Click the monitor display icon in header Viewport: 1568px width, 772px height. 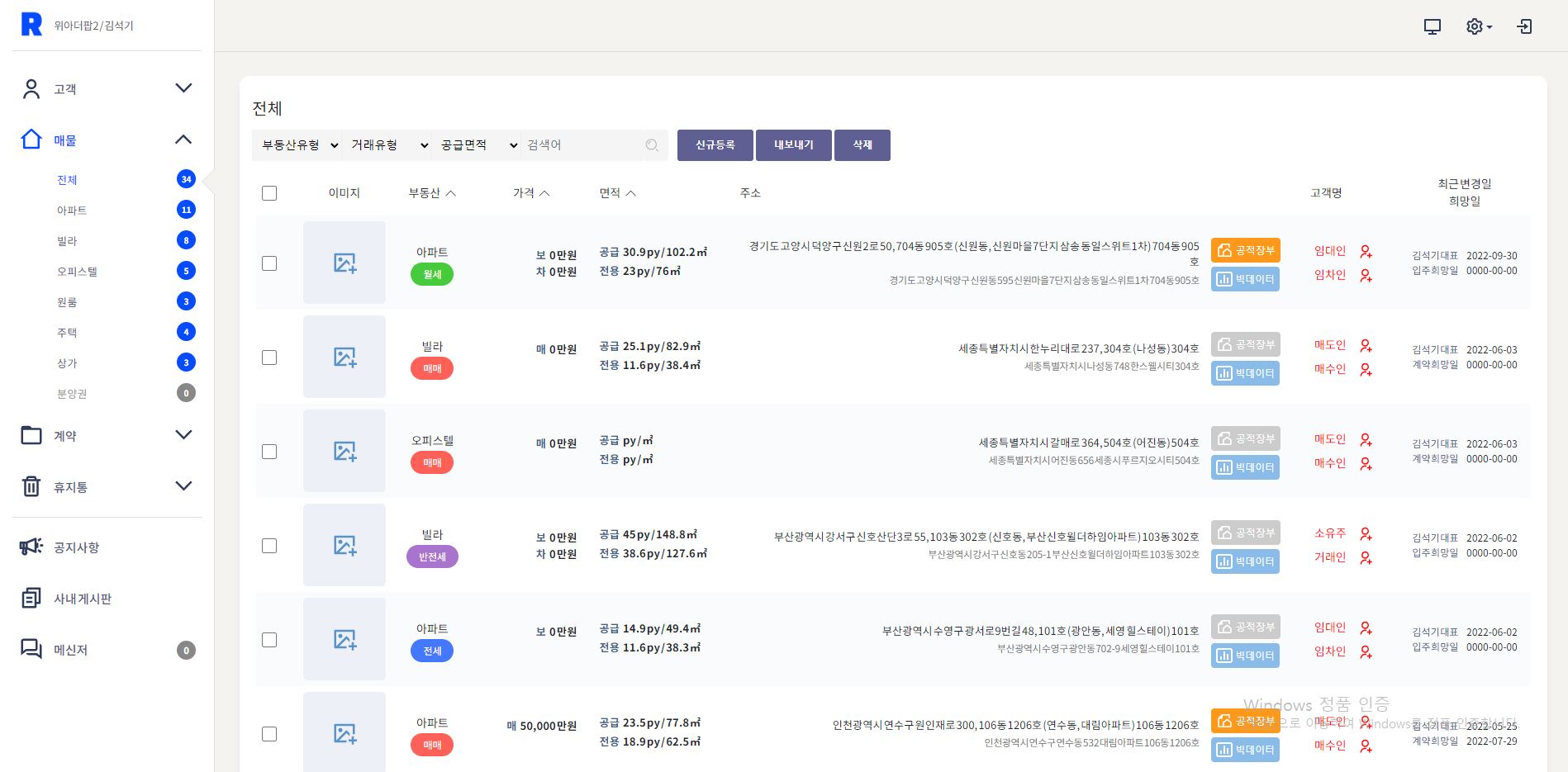click(1432, 26)
